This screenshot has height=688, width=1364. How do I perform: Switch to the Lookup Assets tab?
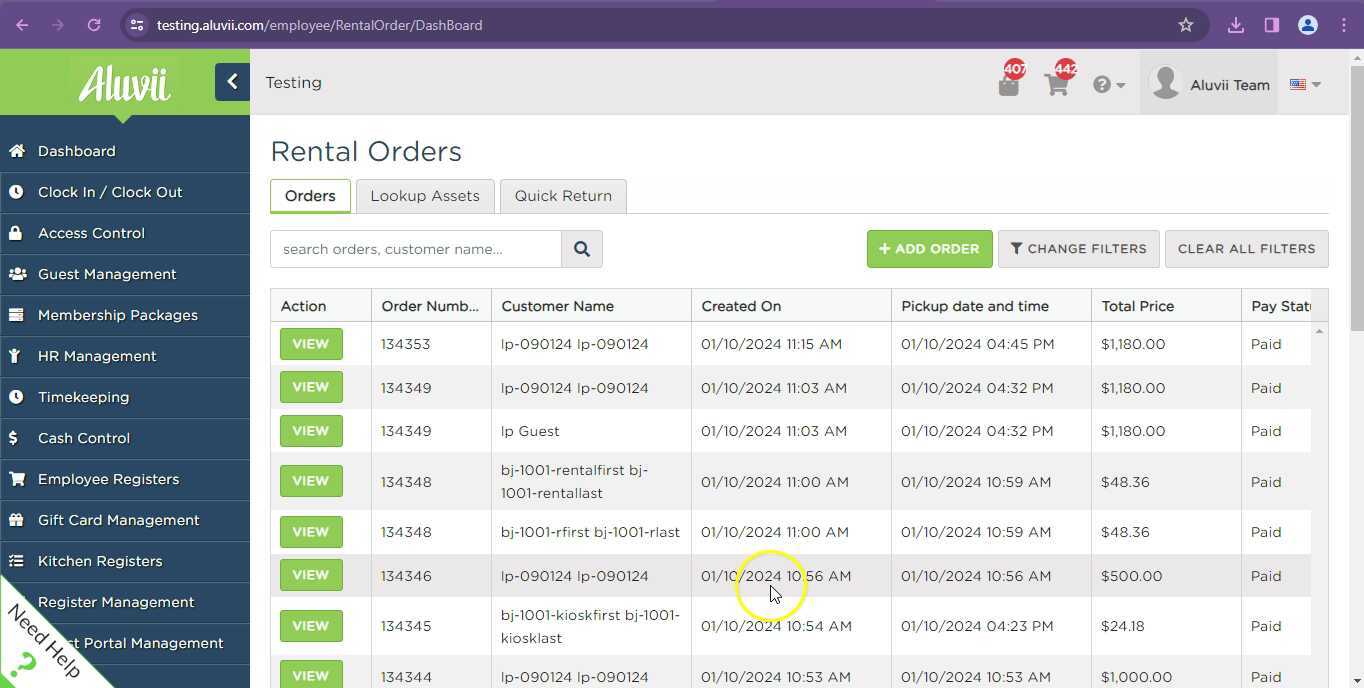pyautogui.click(x=424, y=195)
